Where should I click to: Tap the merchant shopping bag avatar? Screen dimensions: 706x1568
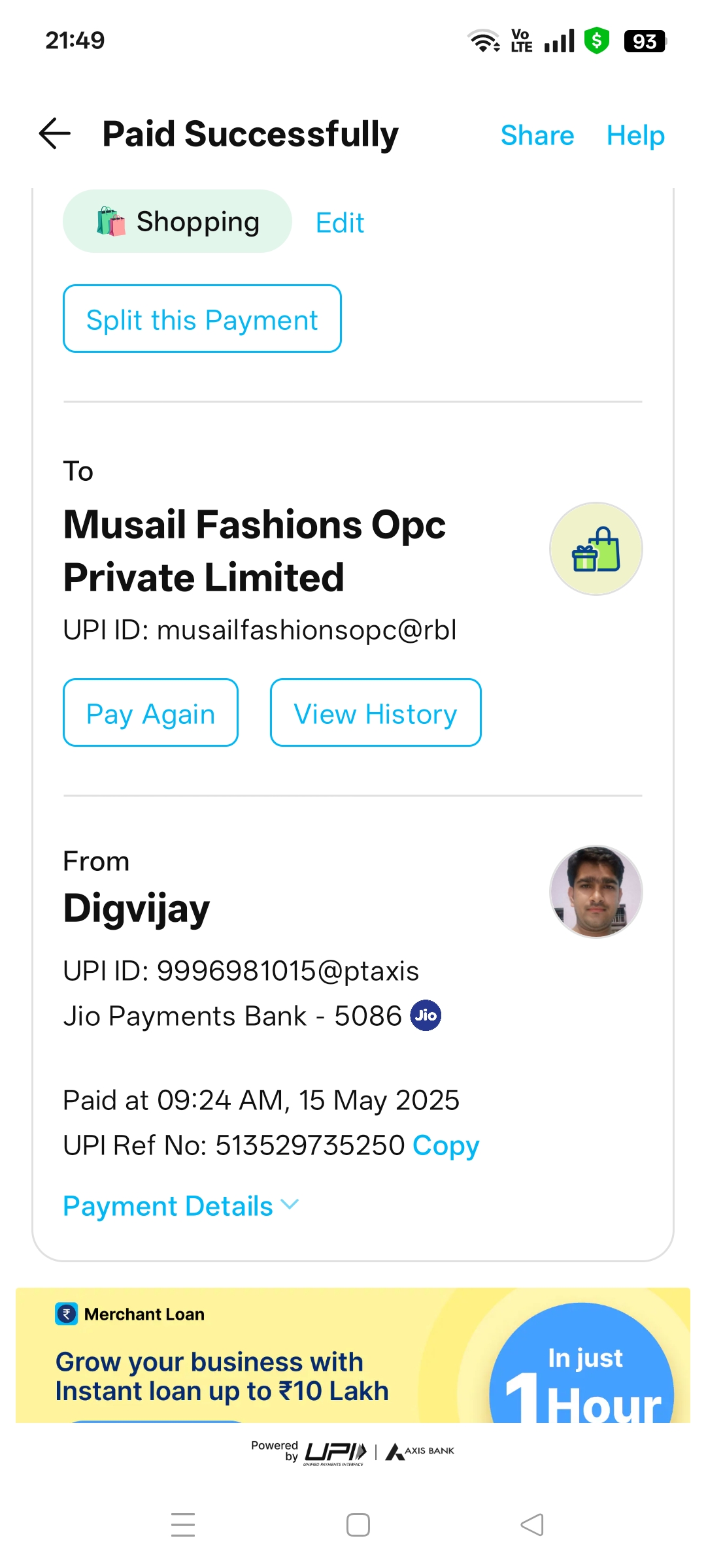596,549
